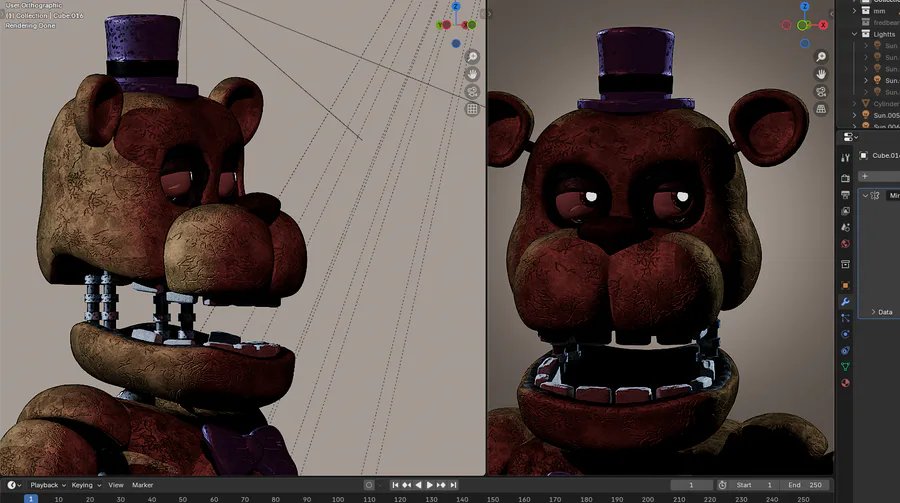Screen dimensions: 900x503
Task: Click green Y axis on right viewport gizmo
Action: tap(802, 25)
